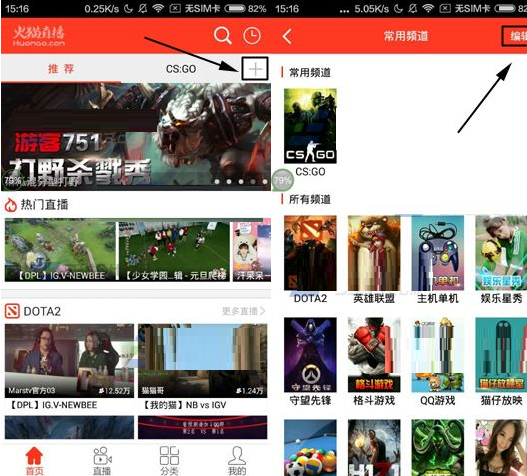Open the 分类 categories tab
The image size is (527, 476).
pos(169,461)
